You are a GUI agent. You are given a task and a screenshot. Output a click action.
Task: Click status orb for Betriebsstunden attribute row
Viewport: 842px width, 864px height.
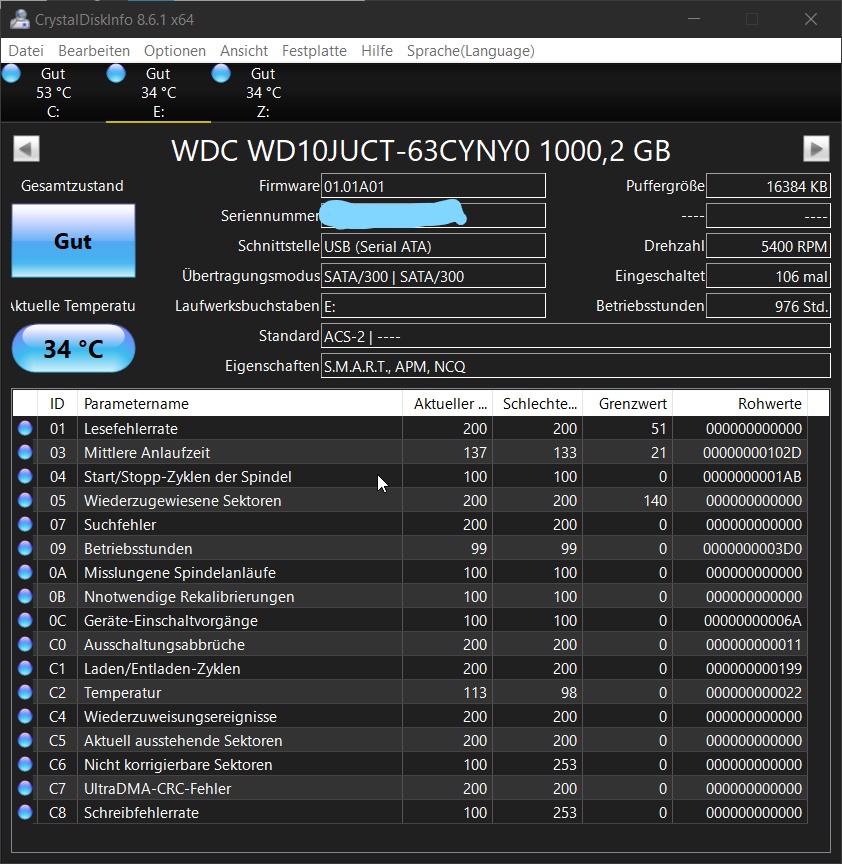25,548
